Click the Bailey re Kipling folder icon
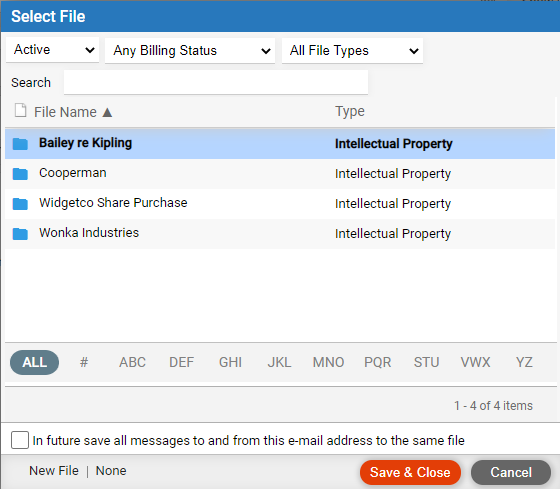This screenshot has width=560, height=489. point(20,144)
